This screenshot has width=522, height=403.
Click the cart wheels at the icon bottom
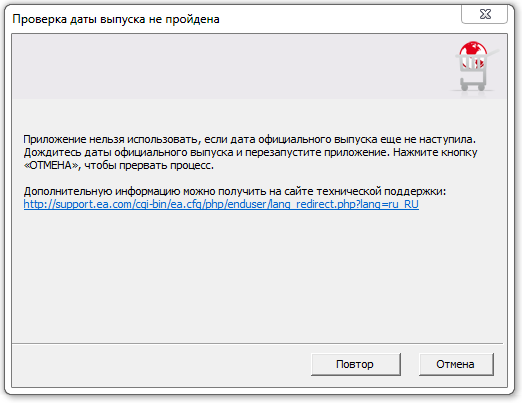point(473,87)
